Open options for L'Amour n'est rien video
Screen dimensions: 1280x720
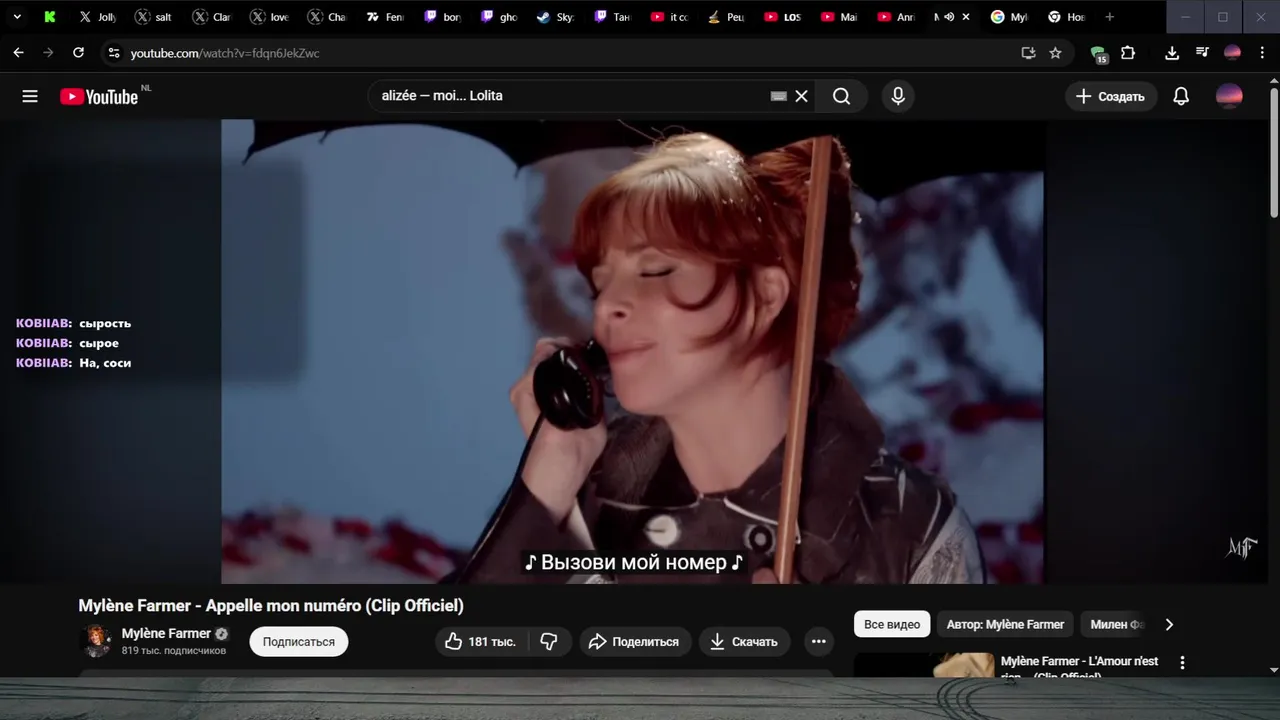click(1183, 662)
